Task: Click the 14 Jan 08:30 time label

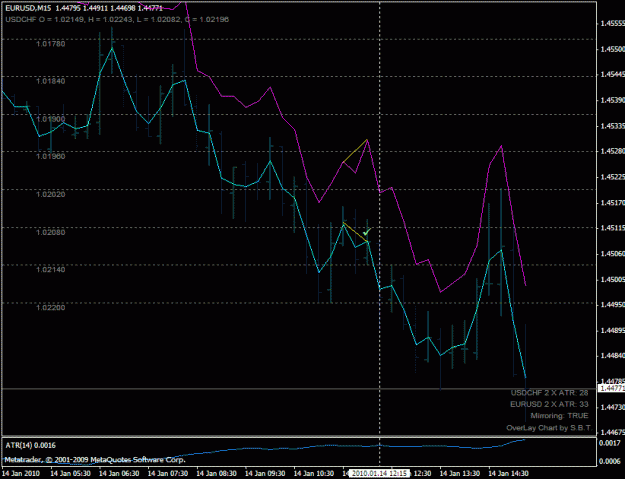Action: (x=216, y=473)
